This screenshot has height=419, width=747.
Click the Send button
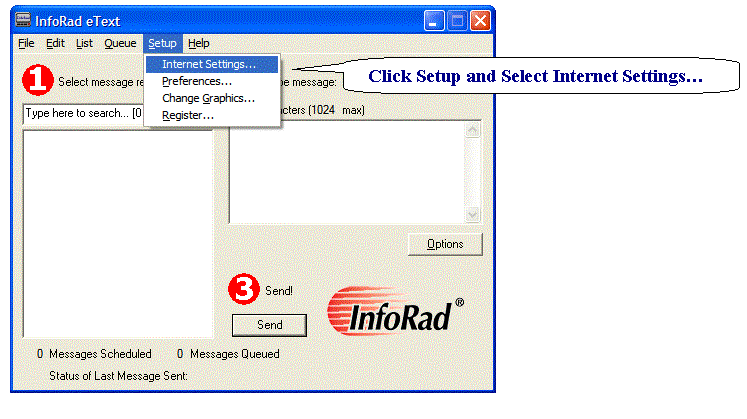[x=270, y=325]
